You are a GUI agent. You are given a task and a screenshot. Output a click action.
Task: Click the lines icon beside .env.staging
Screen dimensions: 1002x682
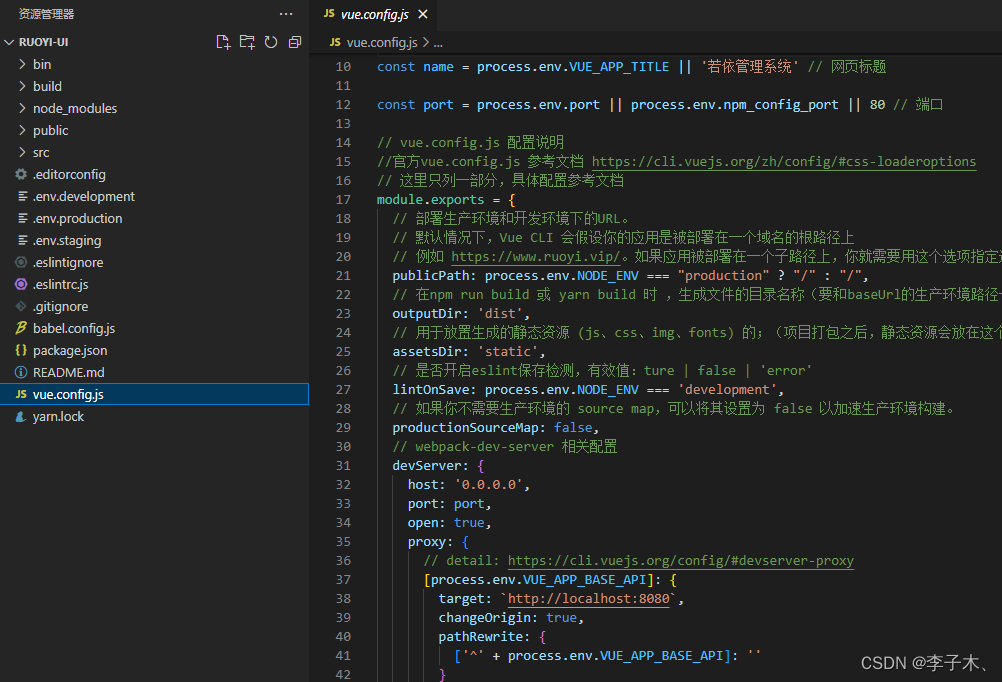coord(22,240)
